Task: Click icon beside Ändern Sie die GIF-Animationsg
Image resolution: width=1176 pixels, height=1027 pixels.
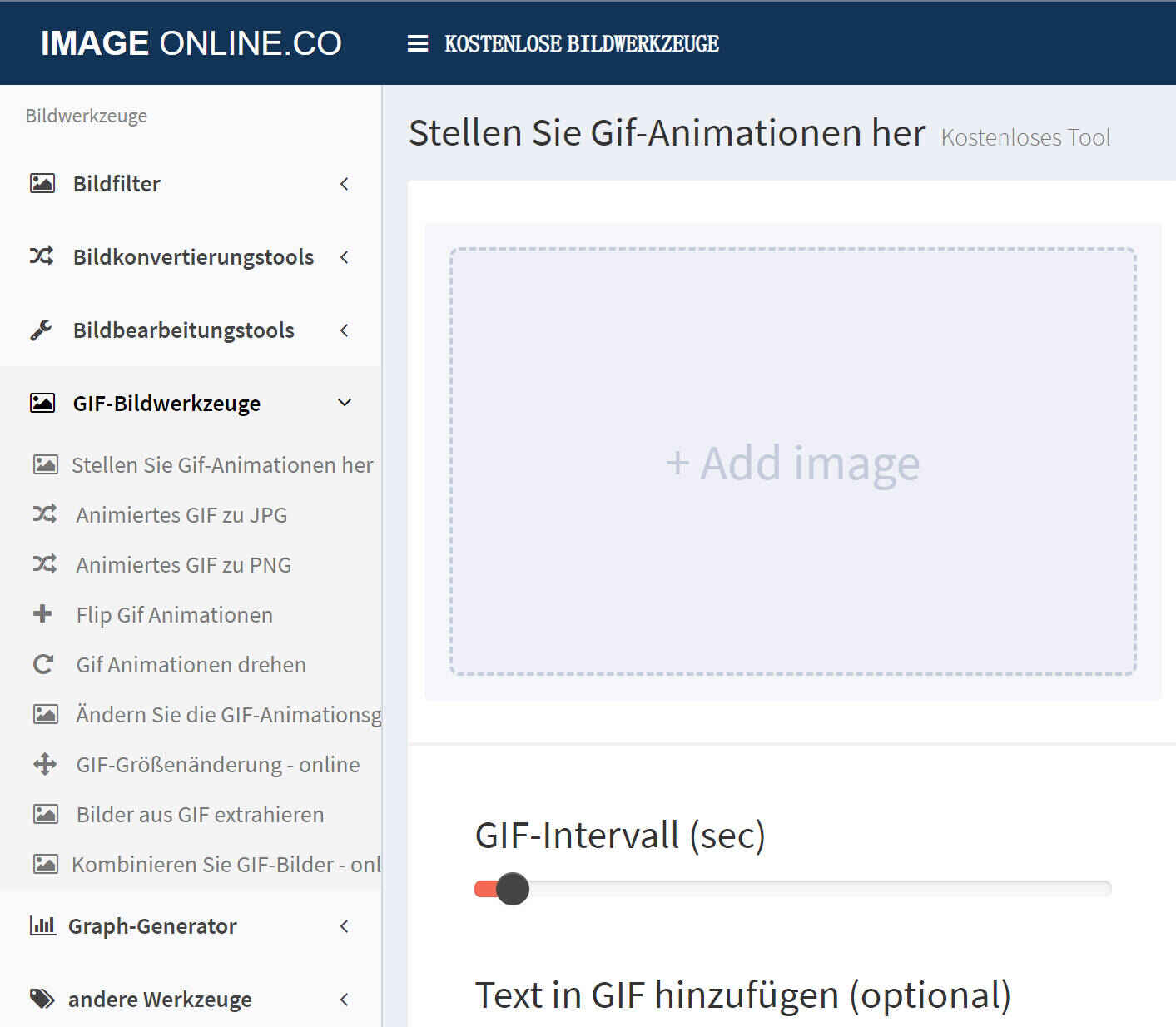Action: (46, 714)
